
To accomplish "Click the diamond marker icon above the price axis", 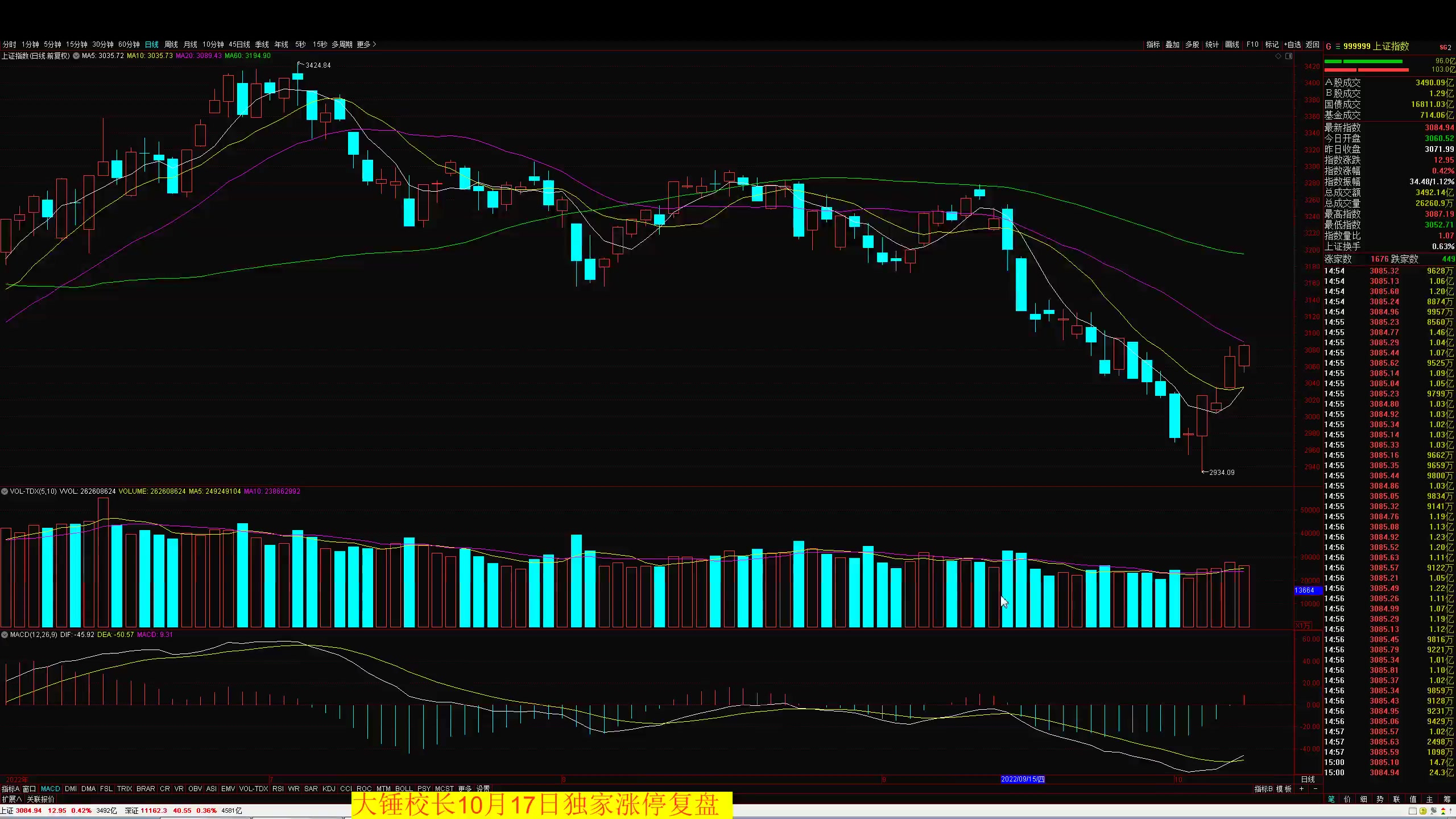I will tap(1278, 56).
